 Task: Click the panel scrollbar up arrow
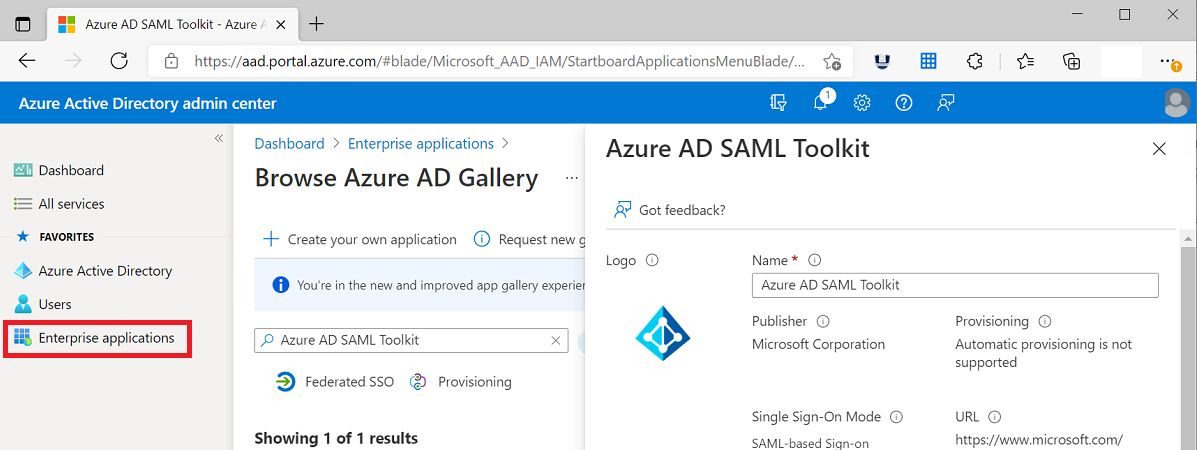point(1189,239)
